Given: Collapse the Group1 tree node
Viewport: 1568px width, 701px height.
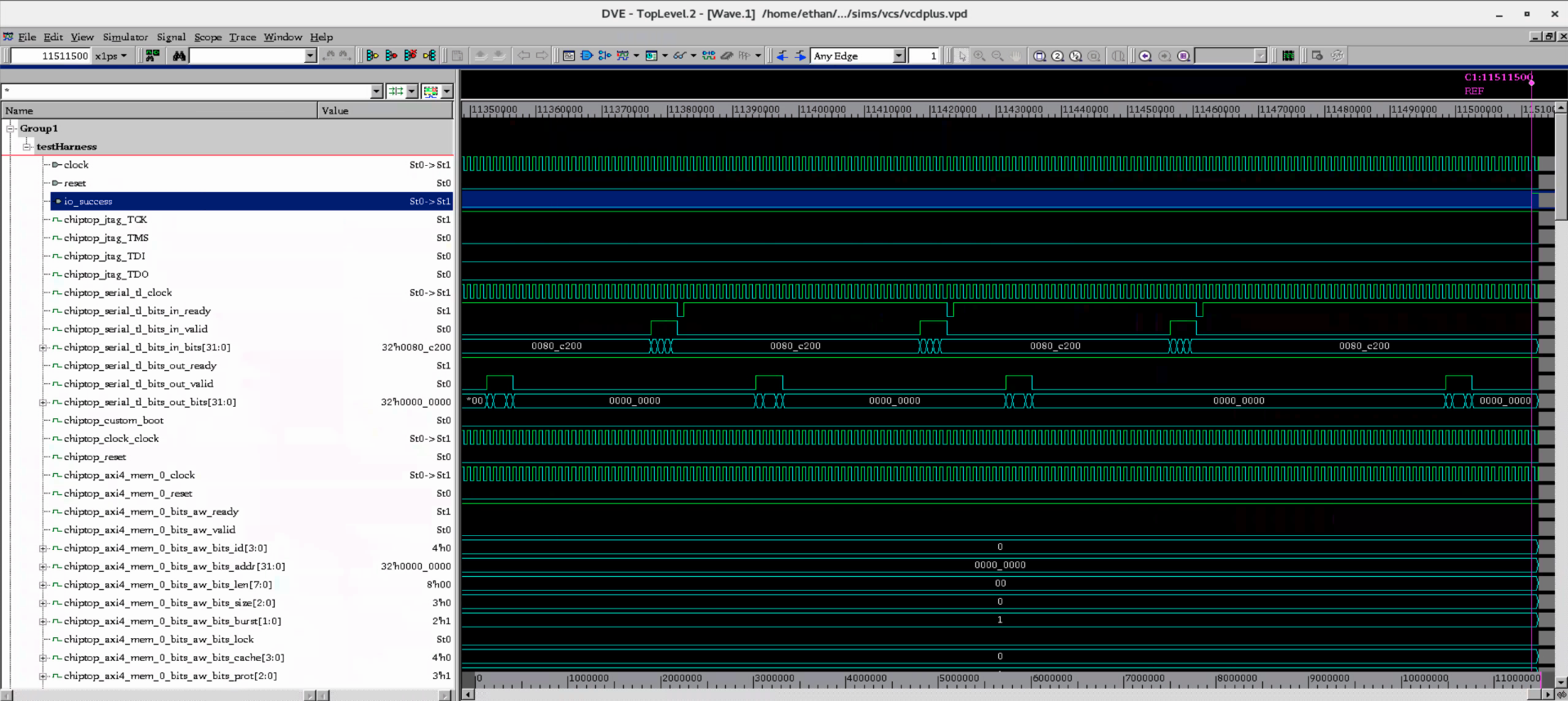Looking at the screenshot, I should [x=11, y=128].
